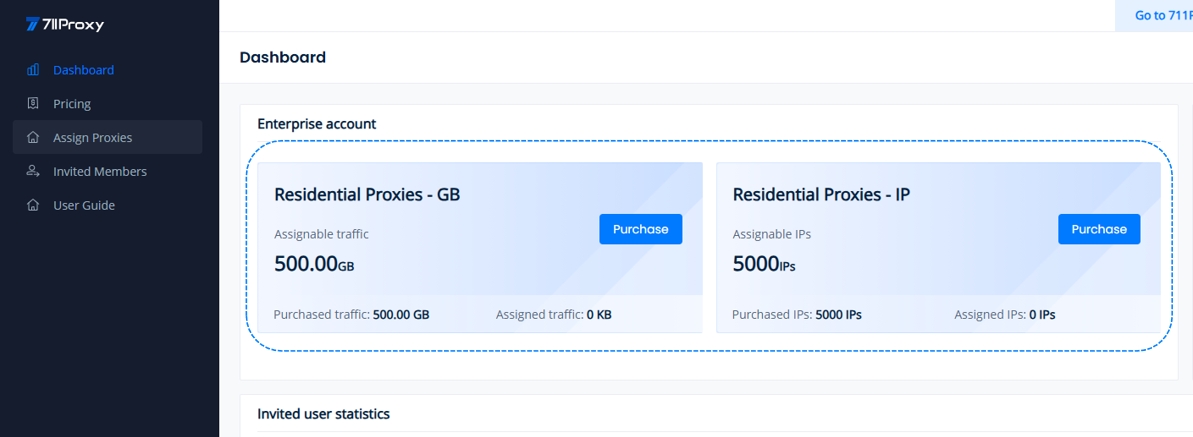Click the Invited Members person icon
Image resolution: width=1193 pixels, height=437 pixels.
click(33, 172)
